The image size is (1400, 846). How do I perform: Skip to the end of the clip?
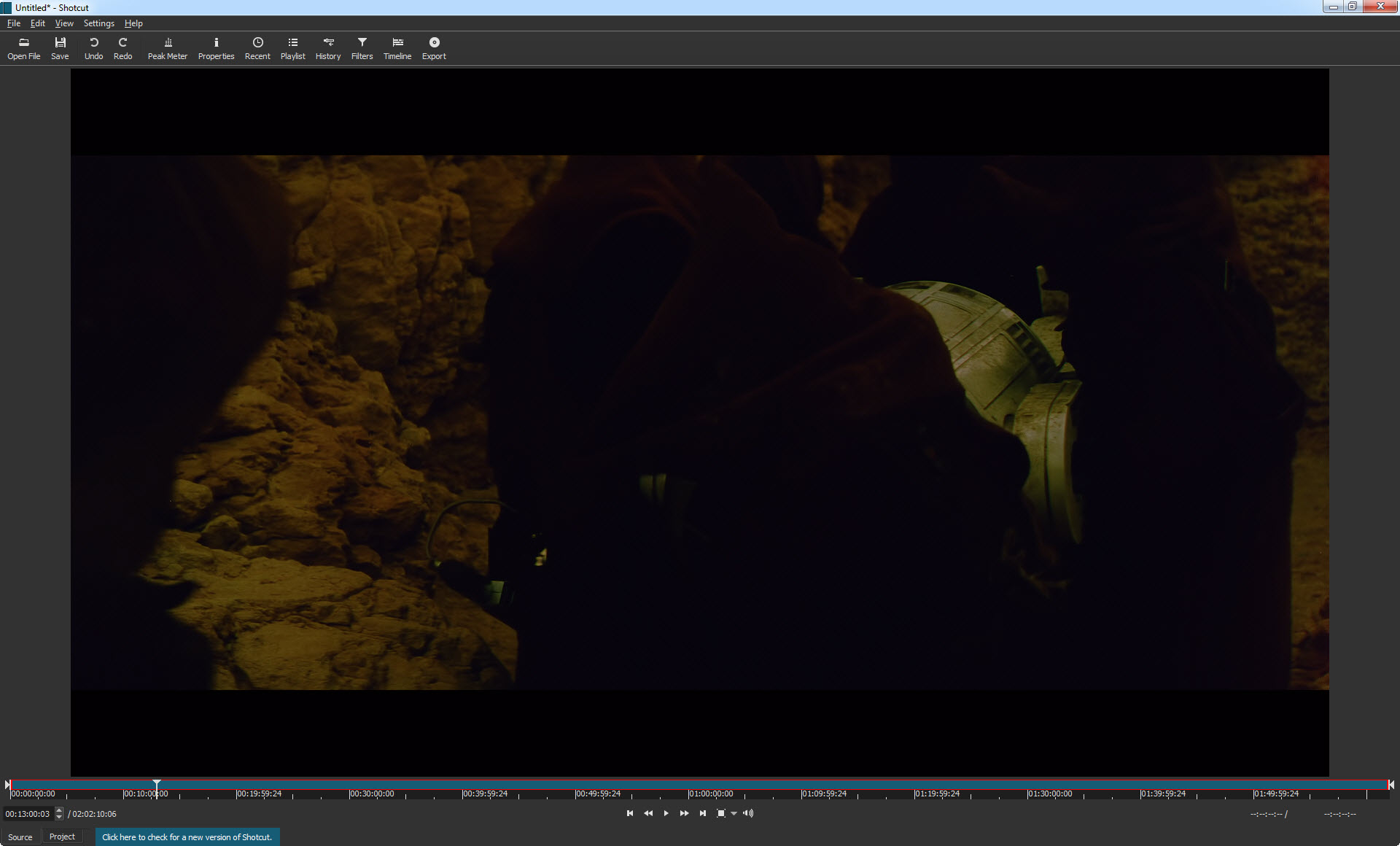pos(702,813)
